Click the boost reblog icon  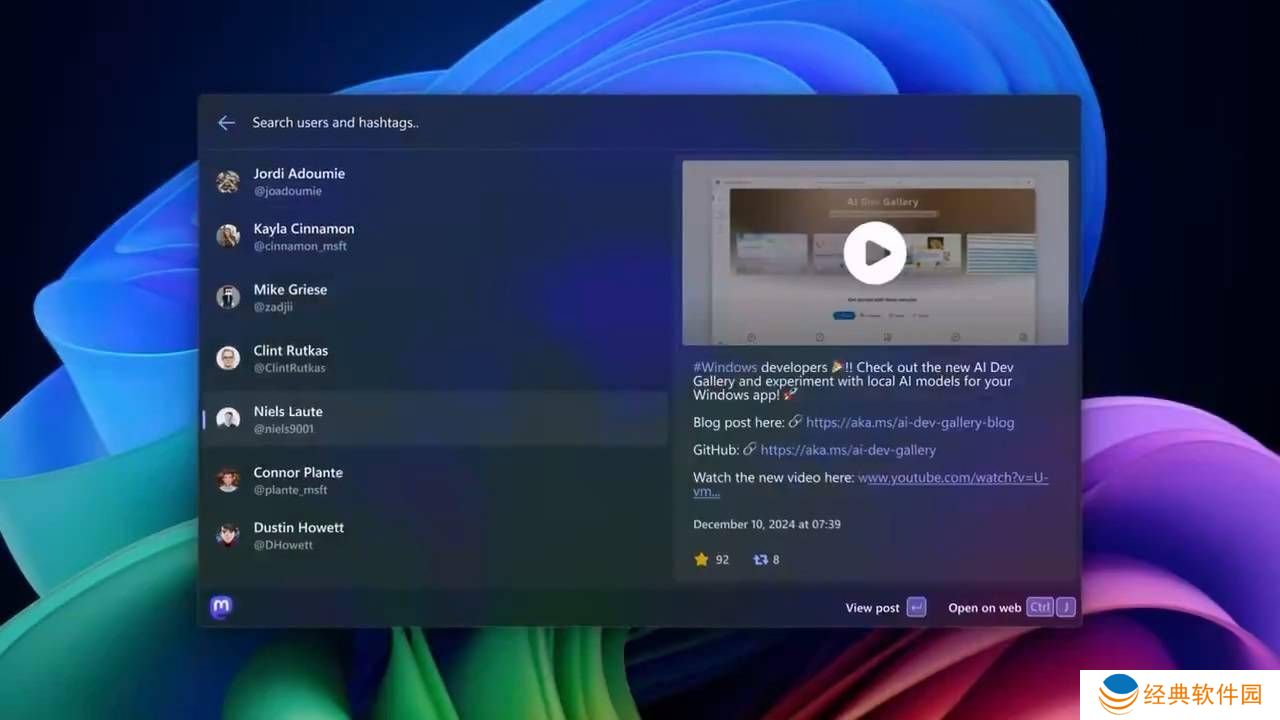point(760,560)
